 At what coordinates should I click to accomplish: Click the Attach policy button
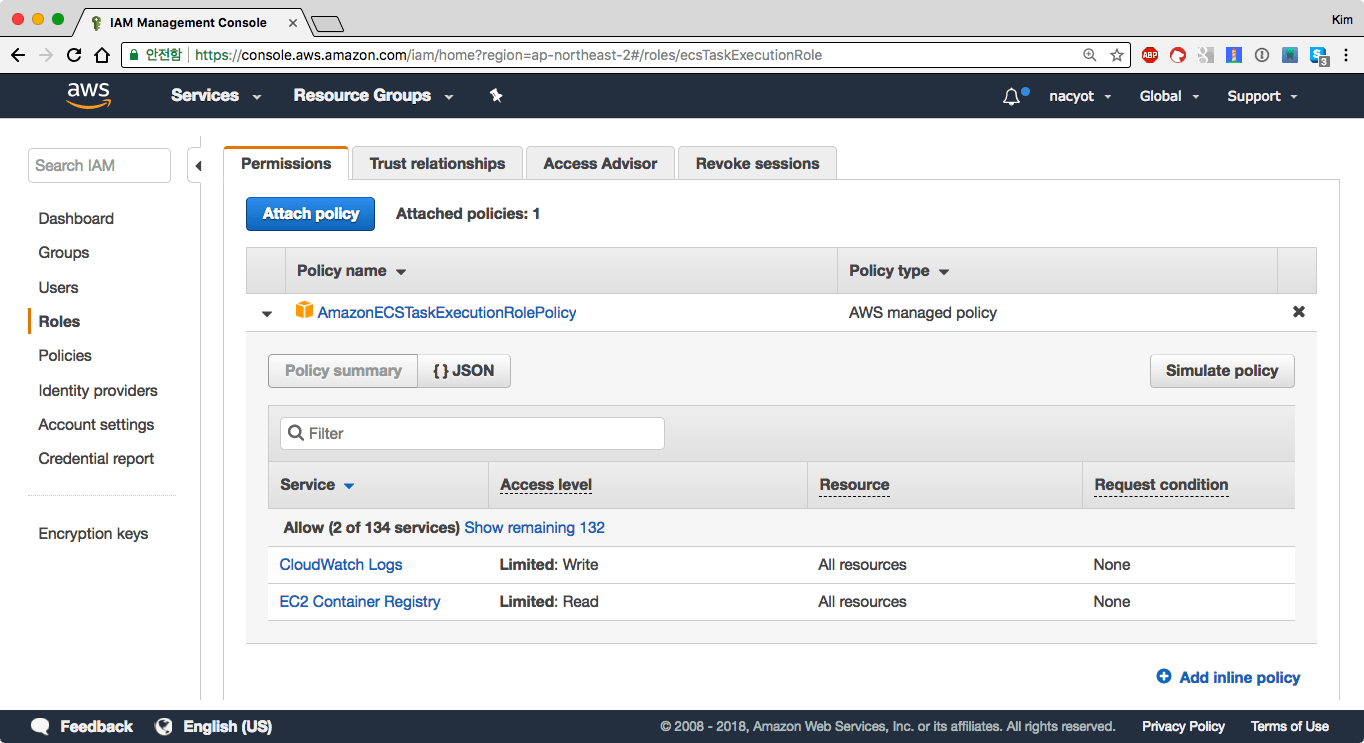[310, 213]
